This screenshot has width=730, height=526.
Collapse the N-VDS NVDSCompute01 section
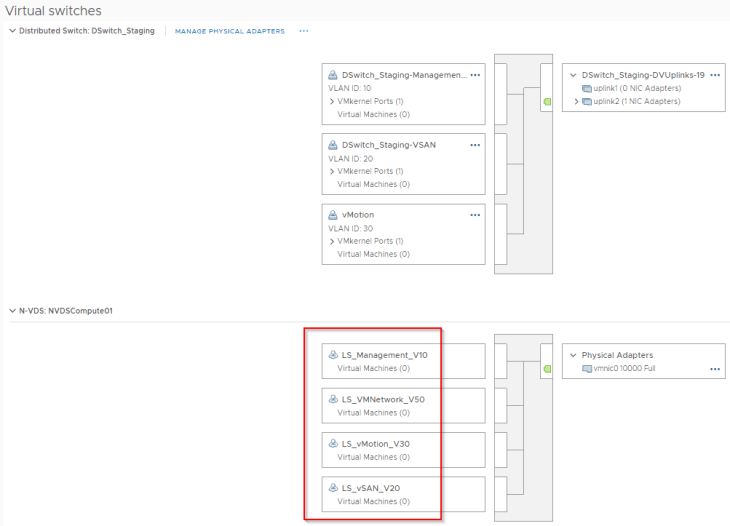click(x=11, y=311)
